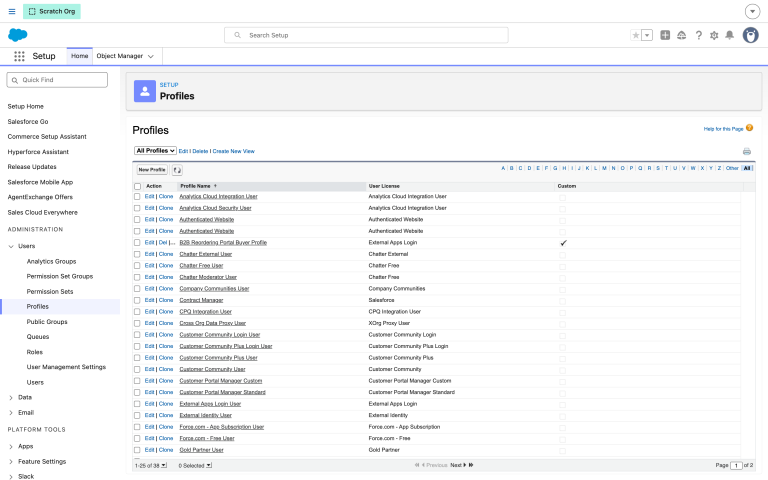Screen dimensions: 768x480
Task: Filter profiles by Other
Action: [x=732, y=168]
